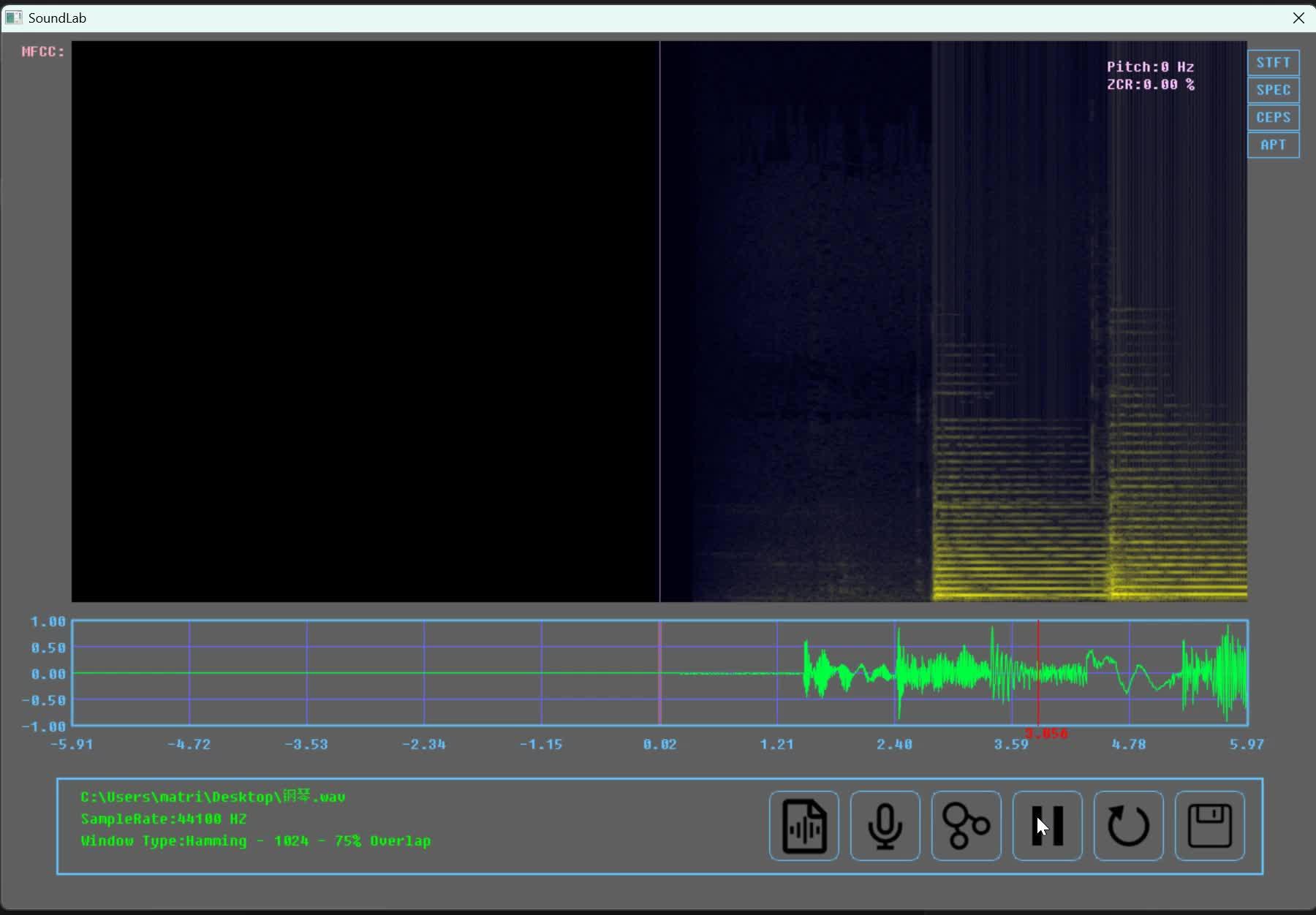The image size is (1316, 915).
Task: Open an audio file with the waveform document icon
Action: point(804,826)
